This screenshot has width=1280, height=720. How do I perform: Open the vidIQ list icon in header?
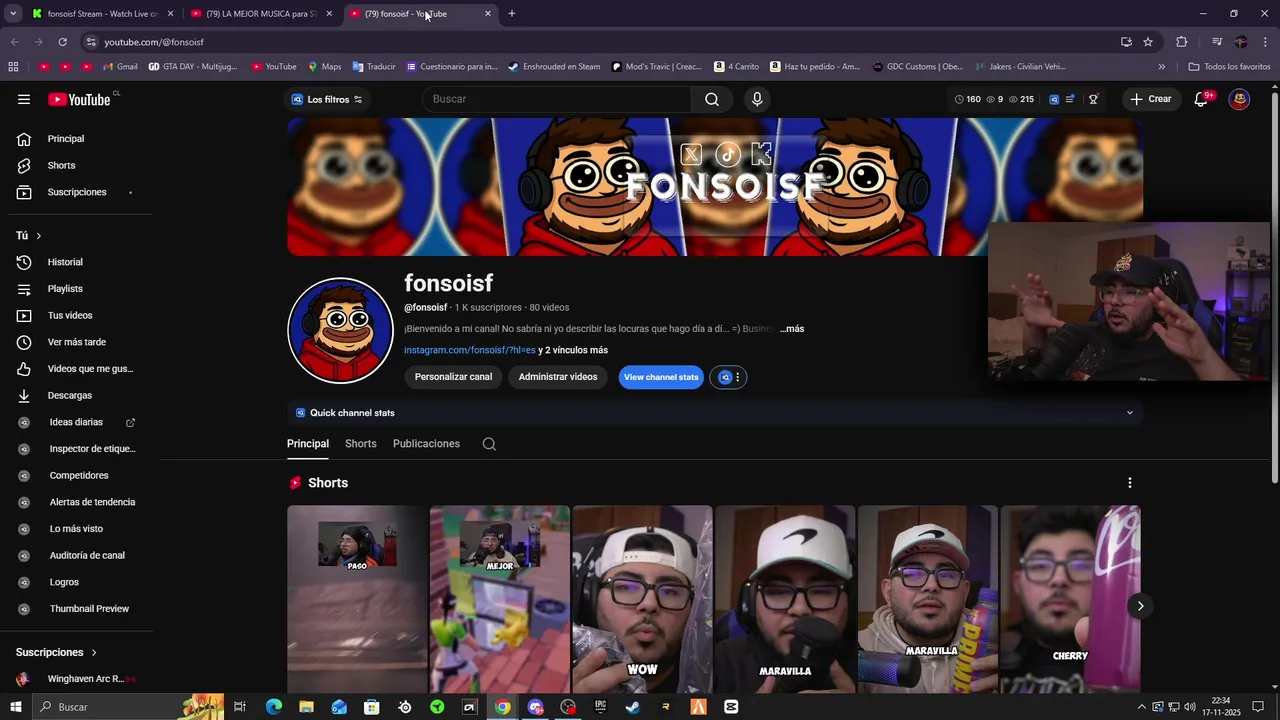[1070, 99]
